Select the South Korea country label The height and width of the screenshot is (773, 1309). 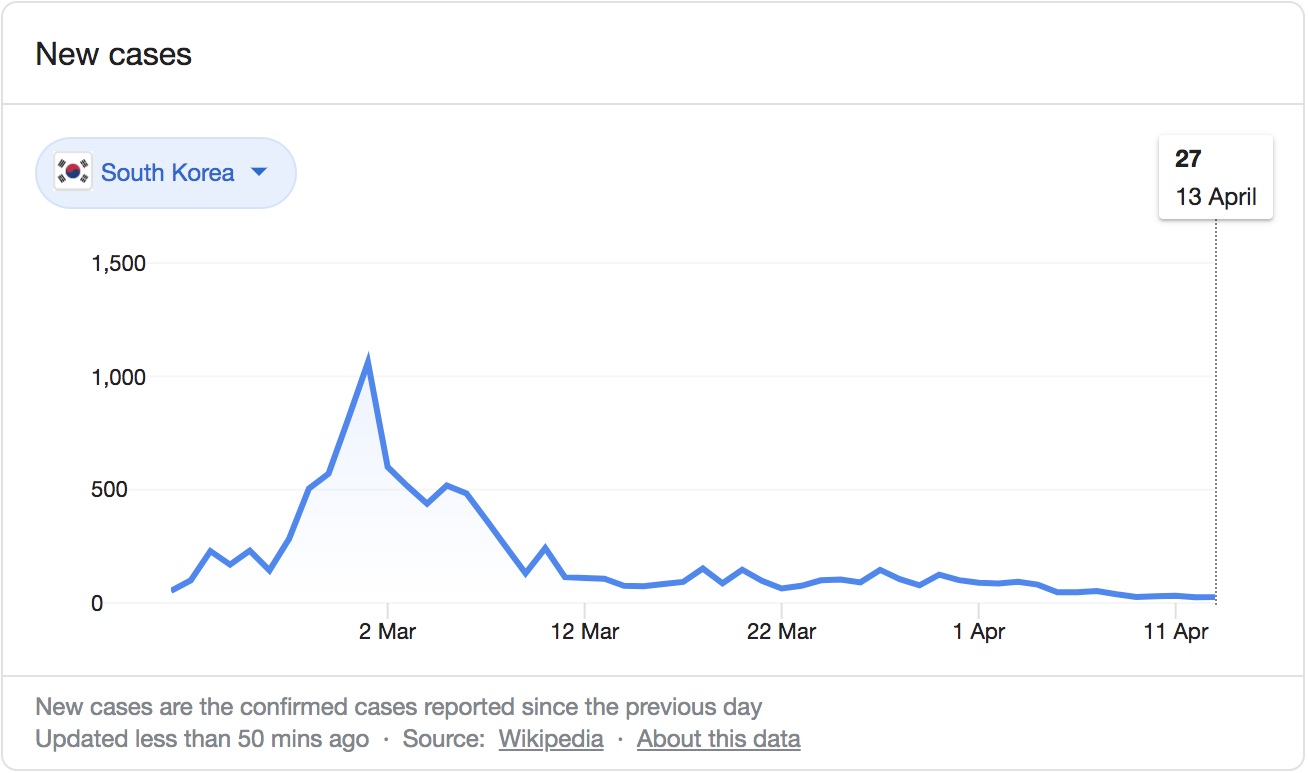(167, 173)
